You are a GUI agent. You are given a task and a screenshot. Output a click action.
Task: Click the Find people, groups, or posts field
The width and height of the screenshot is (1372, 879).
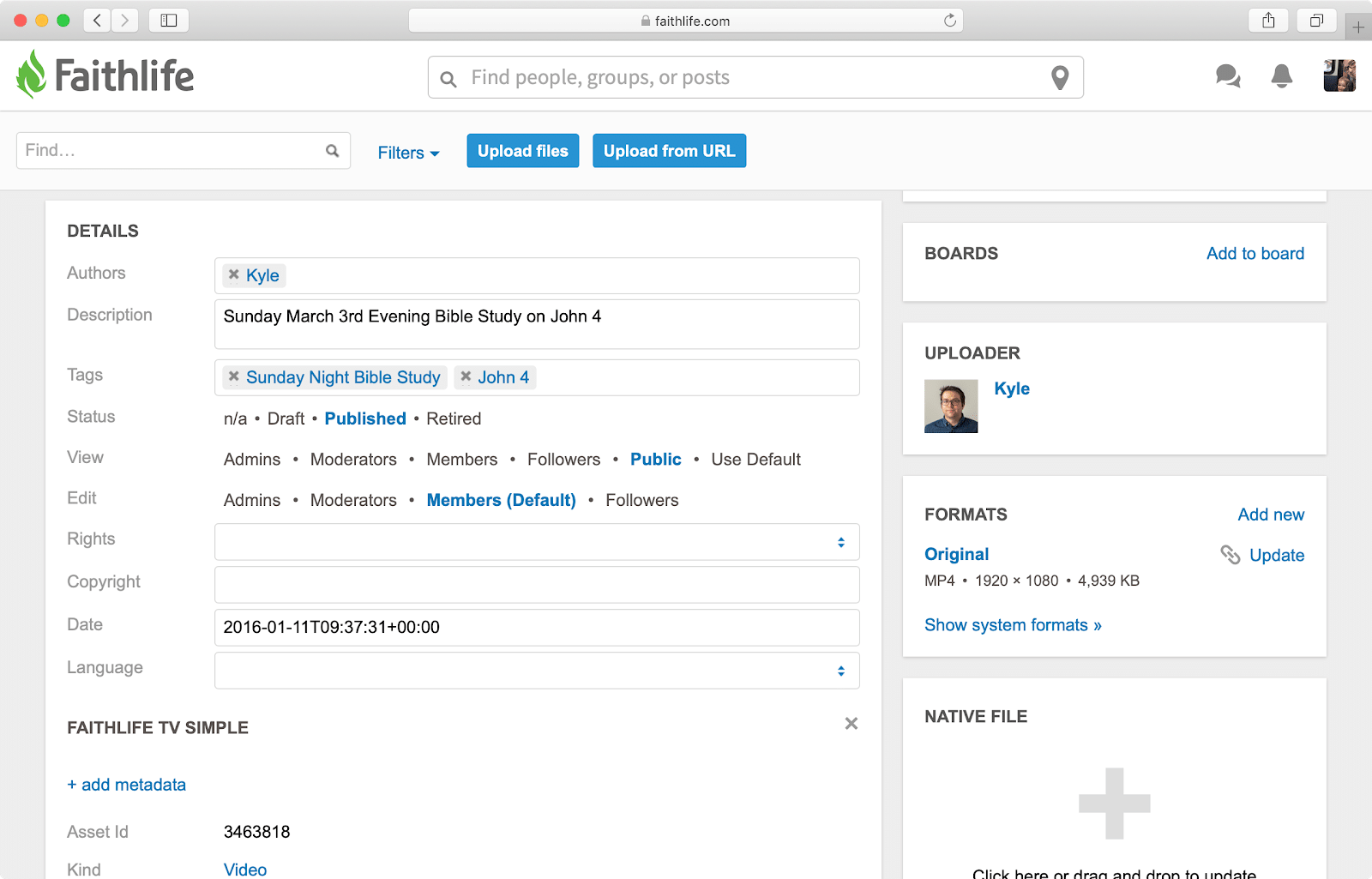755,77
